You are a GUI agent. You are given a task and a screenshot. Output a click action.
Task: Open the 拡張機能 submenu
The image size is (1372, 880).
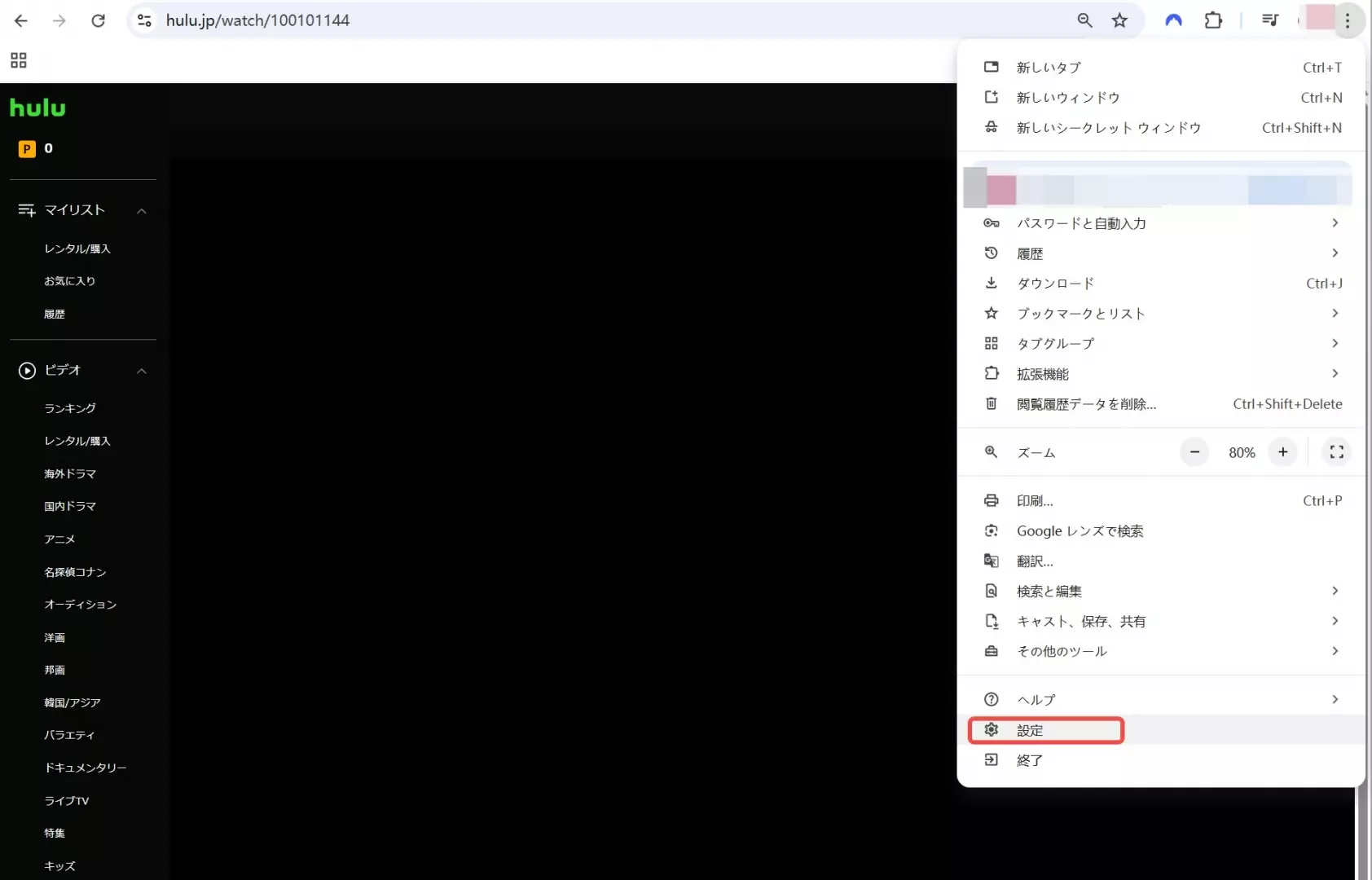point(1161,374)
